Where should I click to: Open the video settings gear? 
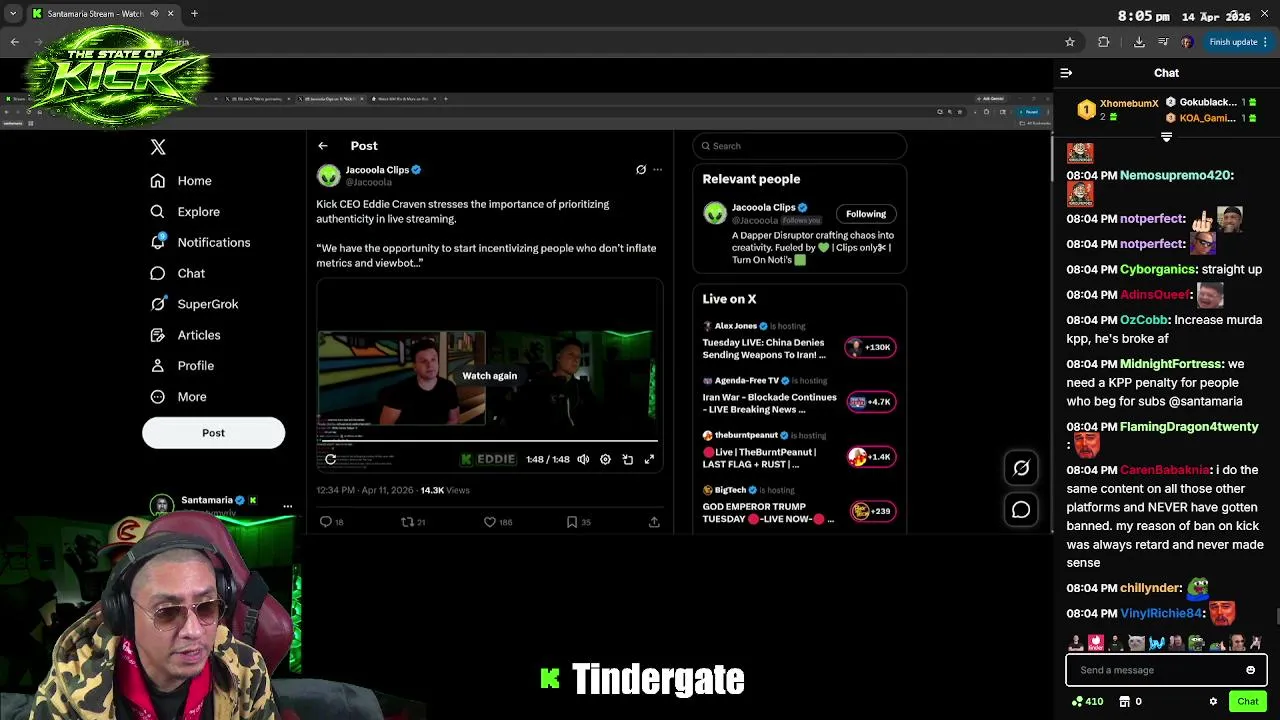tap(605, 459)
